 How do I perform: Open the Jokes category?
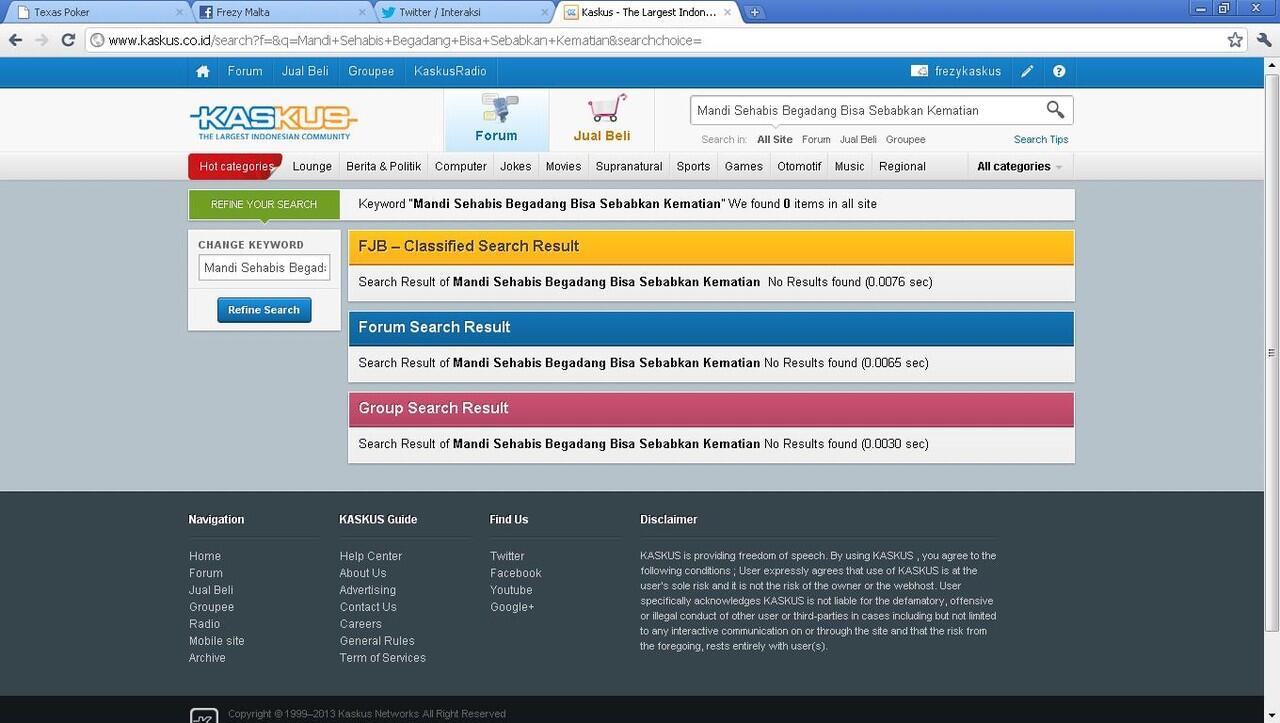(x=516, y=166)
